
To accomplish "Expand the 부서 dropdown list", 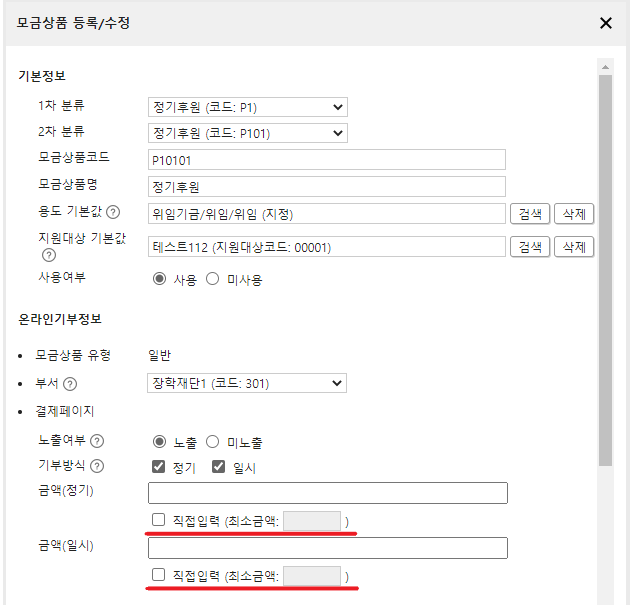I will point(247,383).
